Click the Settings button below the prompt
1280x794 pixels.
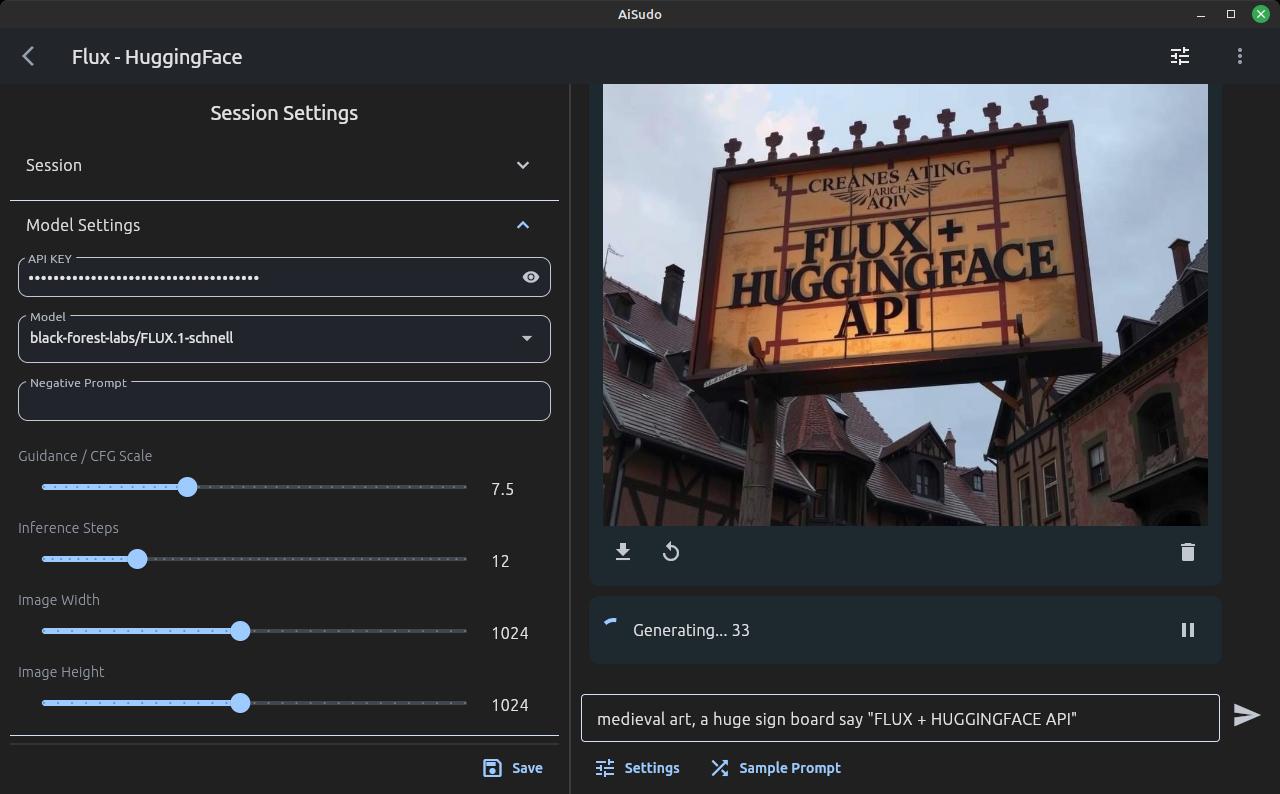point(637,768)
